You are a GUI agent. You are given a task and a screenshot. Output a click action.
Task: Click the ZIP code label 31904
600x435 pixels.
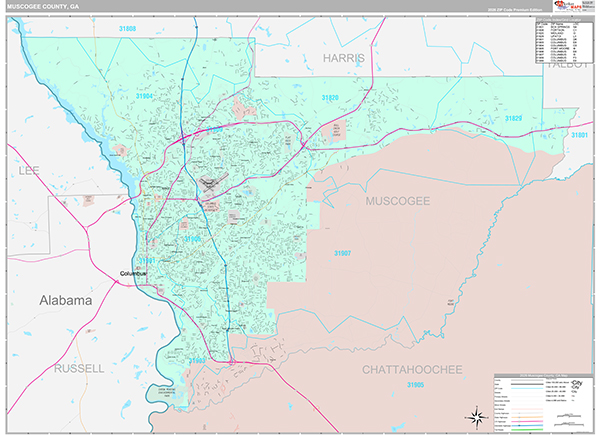coord(144,96)
